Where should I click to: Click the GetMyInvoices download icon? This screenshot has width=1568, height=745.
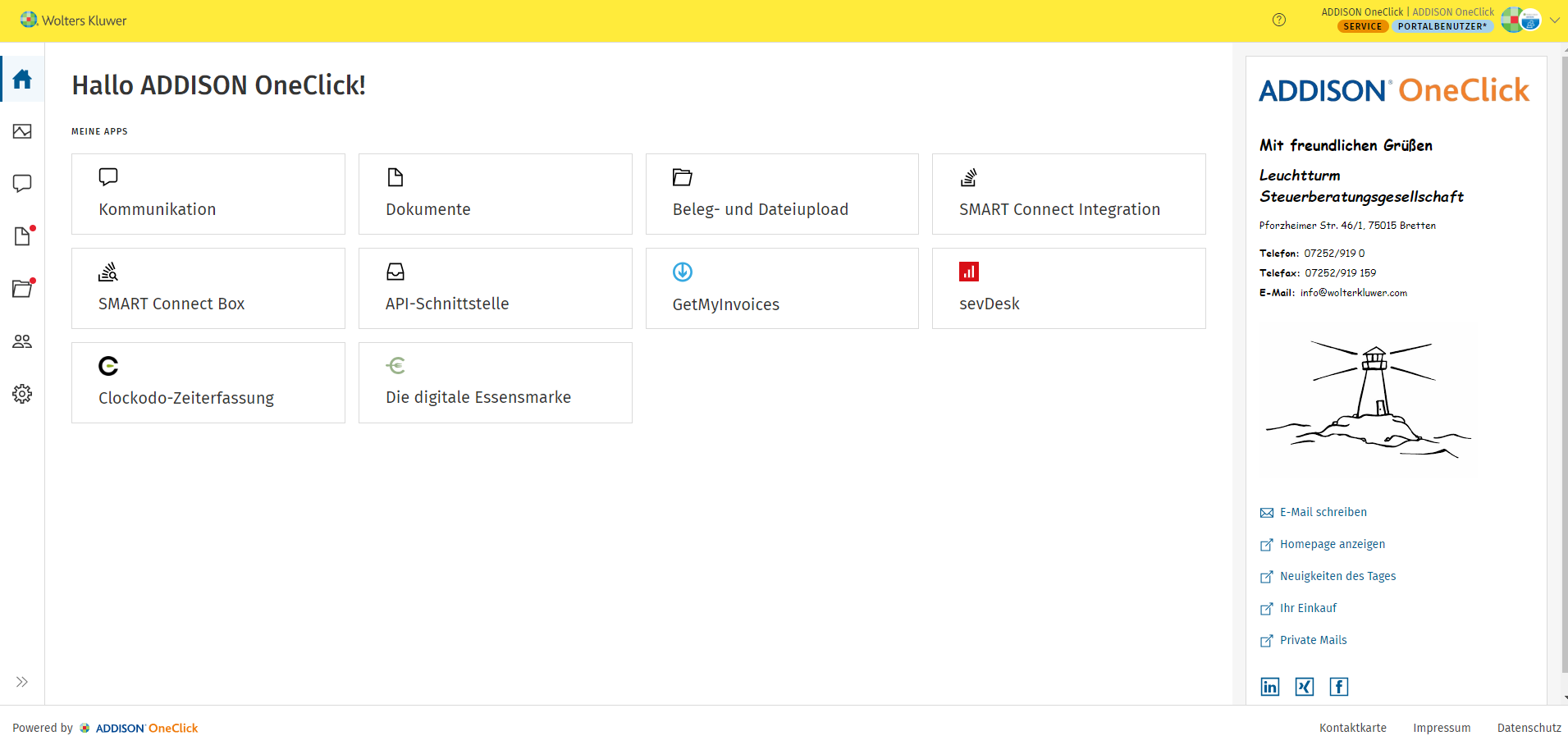[x=683, y=272]
